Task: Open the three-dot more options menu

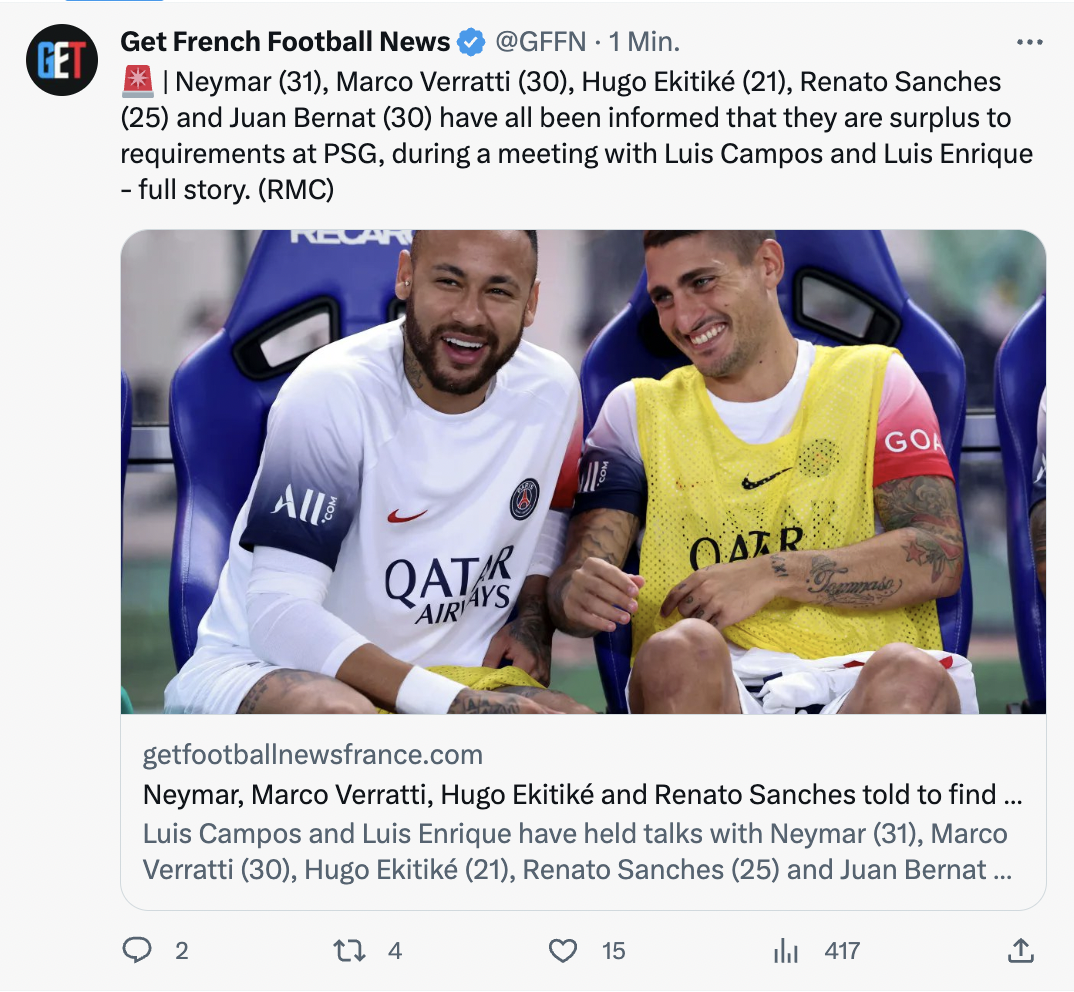Action: click(1029, 43)
